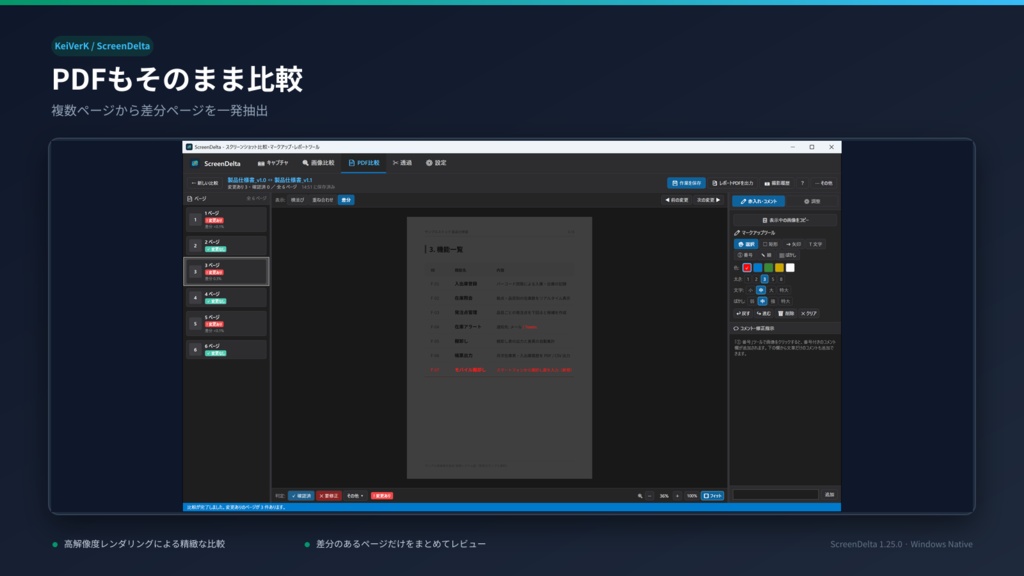Screen dimensions: 1024x576
Task: Select the PDF比較 tab
Action: tap(364, 163)
